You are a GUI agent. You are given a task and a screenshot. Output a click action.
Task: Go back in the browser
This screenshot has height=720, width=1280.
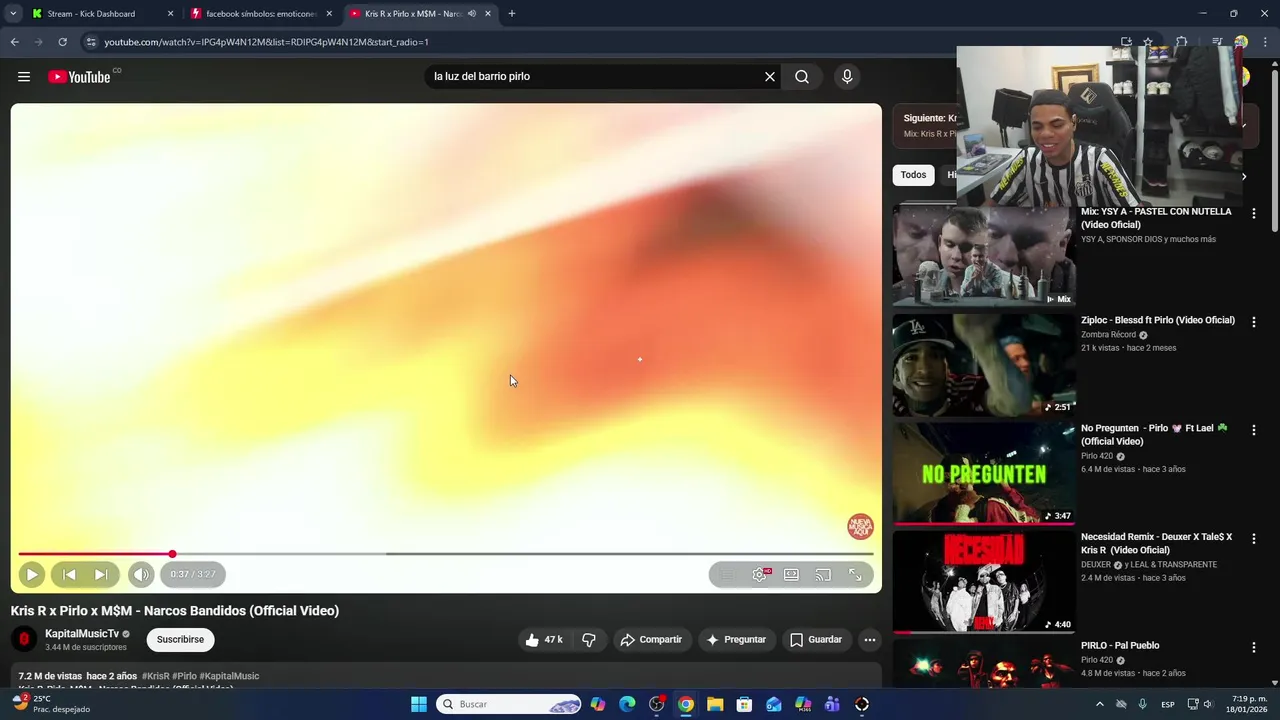click(15, 42)
